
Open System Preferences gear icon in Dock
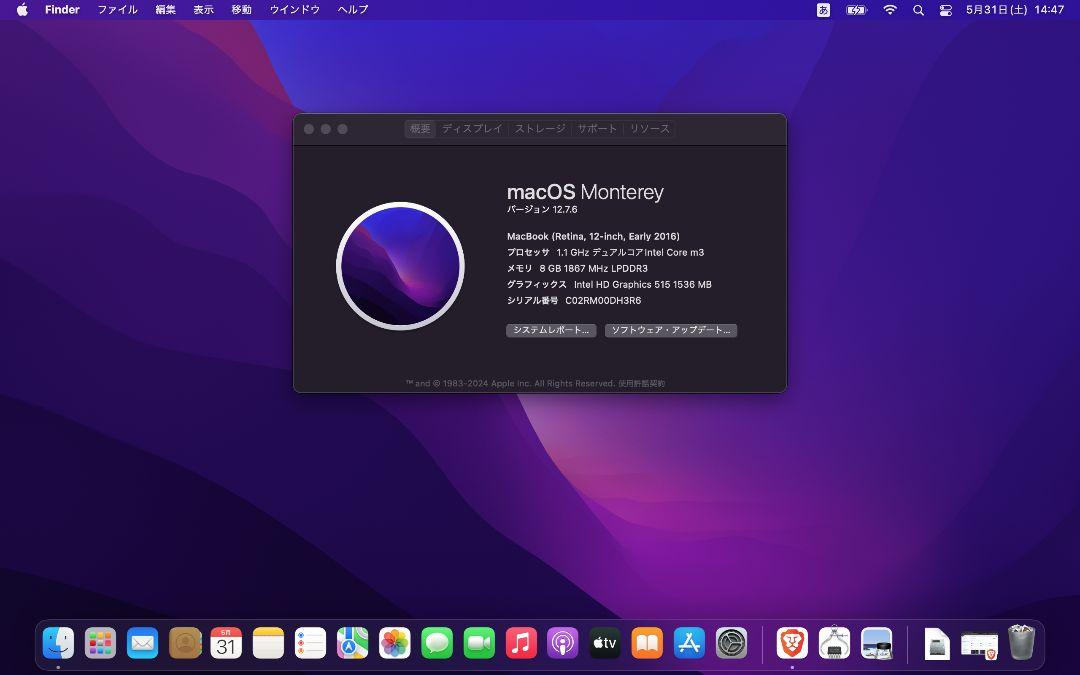(731, 643)
